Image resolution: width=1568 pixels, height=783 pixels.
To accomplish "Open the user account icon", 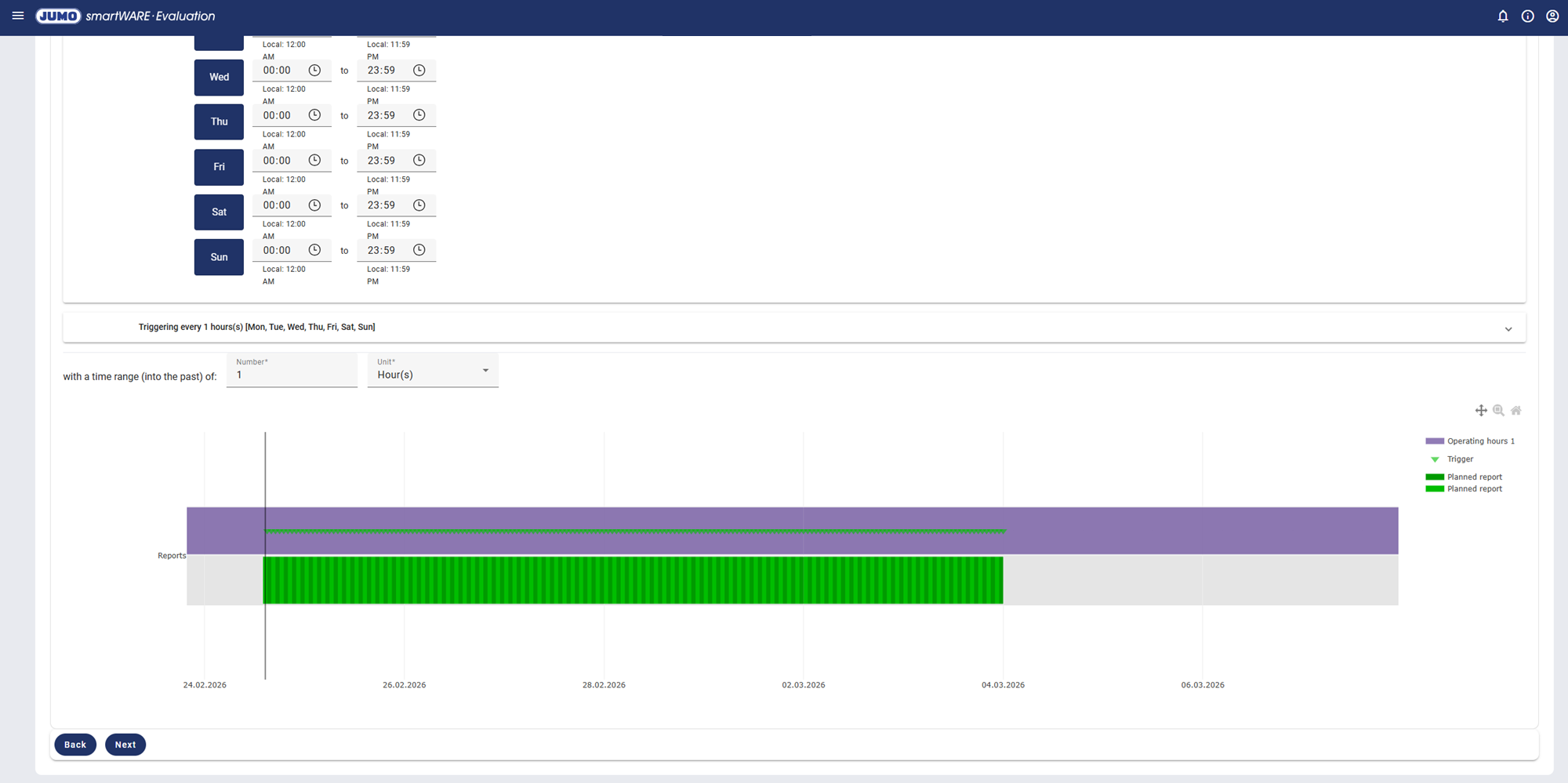I will (x=1552, y=16).
